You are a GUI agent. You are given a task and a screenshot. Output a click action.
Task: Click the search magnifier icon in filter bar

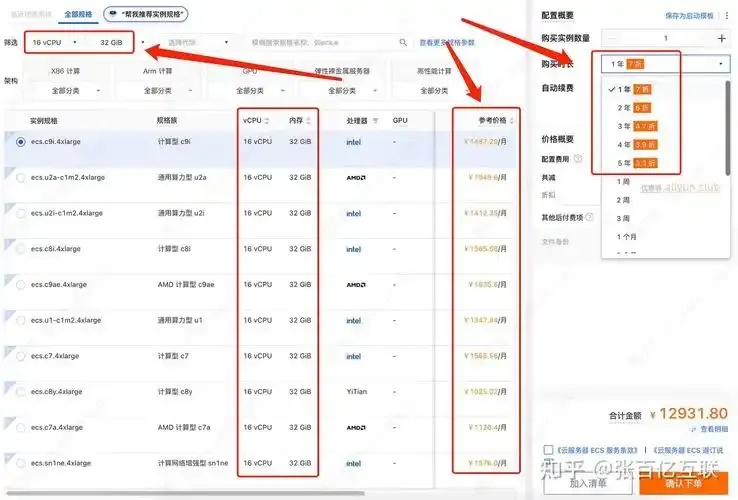(403, 42)
